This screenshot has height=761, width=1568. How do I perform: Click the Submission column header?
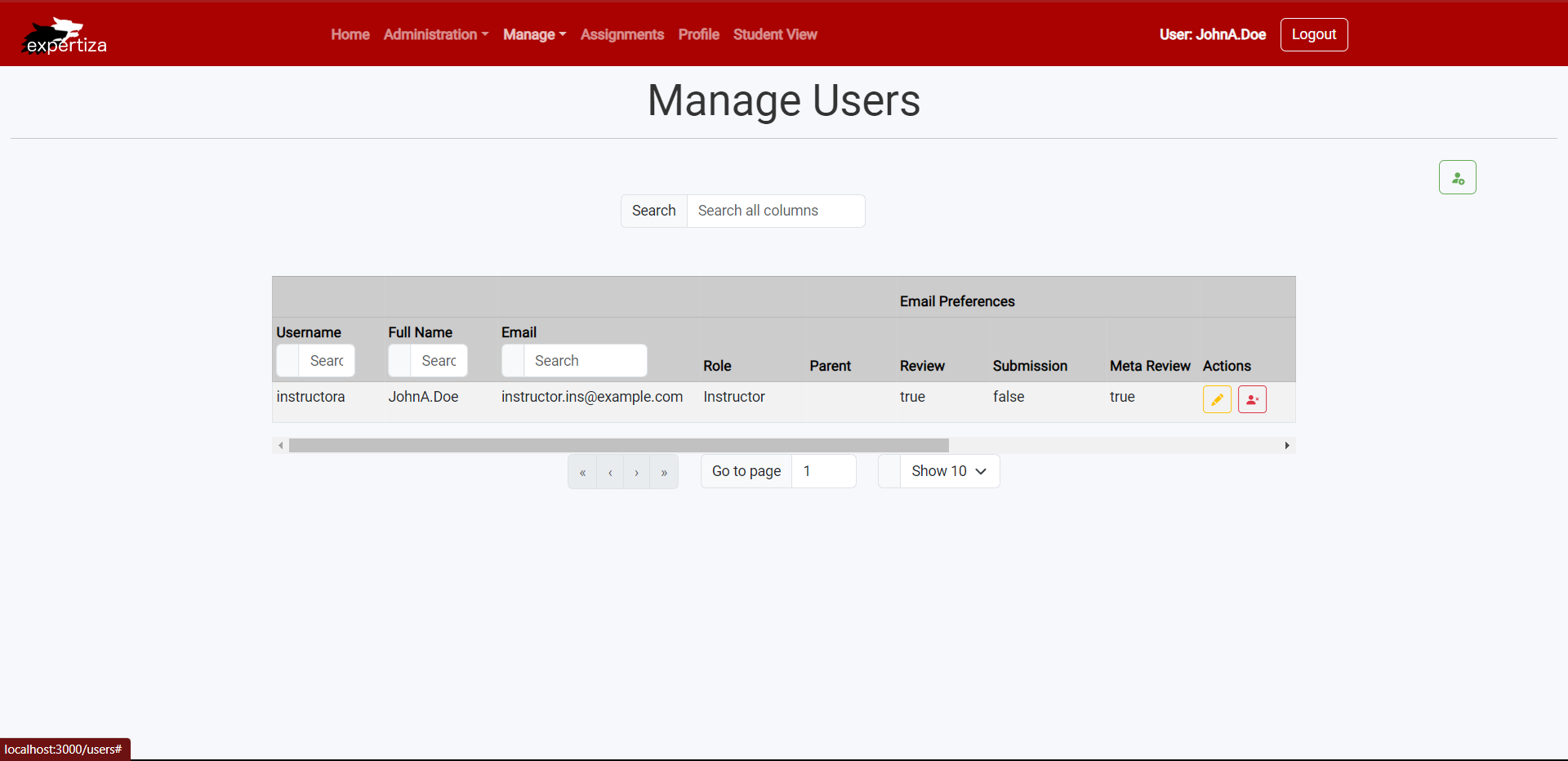1030,366
